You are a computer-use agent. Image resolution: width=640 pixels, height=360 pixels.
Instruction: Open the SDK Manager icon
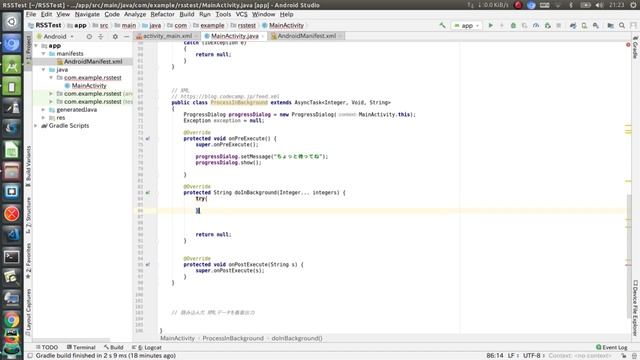click(x=596, y=25)
